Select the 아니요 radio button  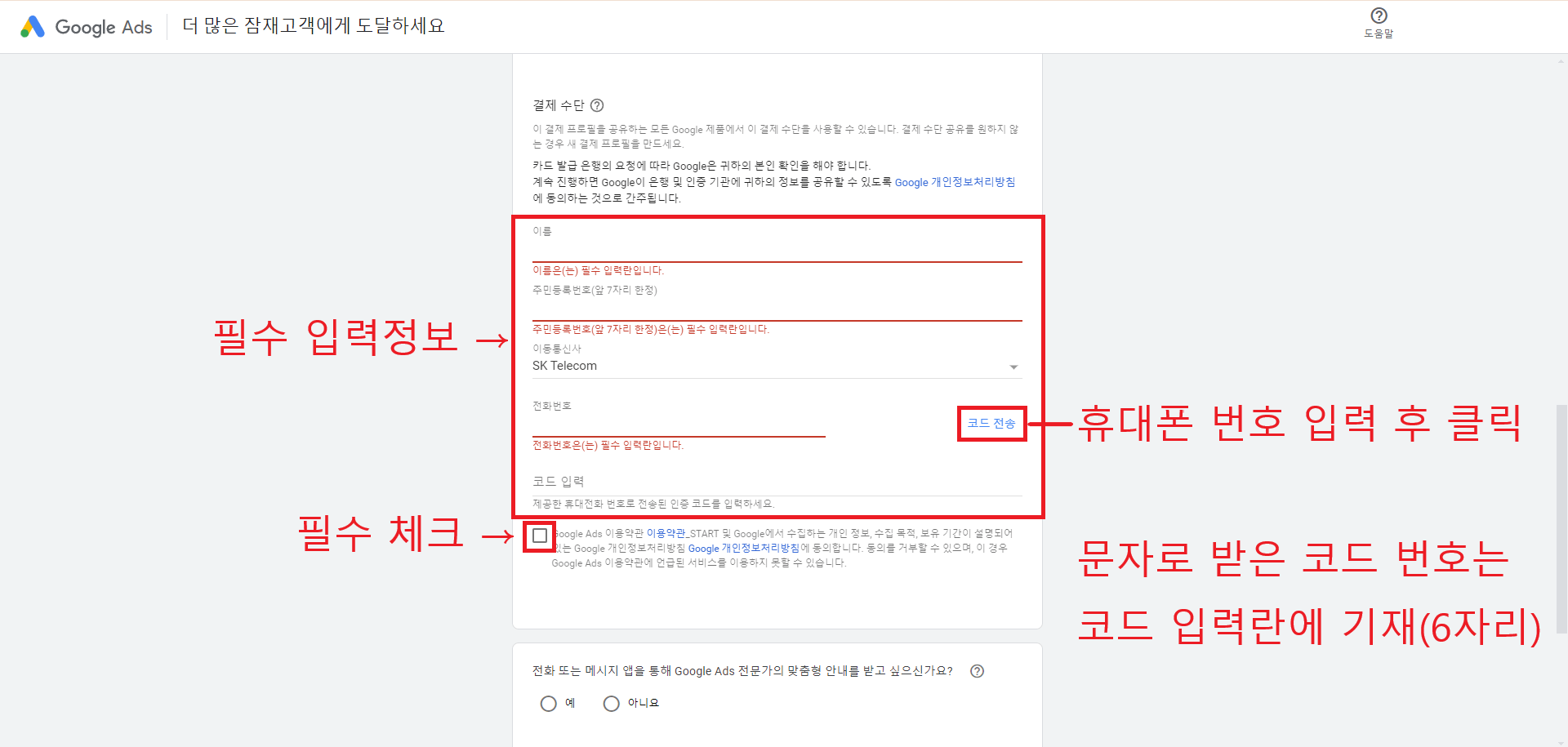click(x=611, y=703)
